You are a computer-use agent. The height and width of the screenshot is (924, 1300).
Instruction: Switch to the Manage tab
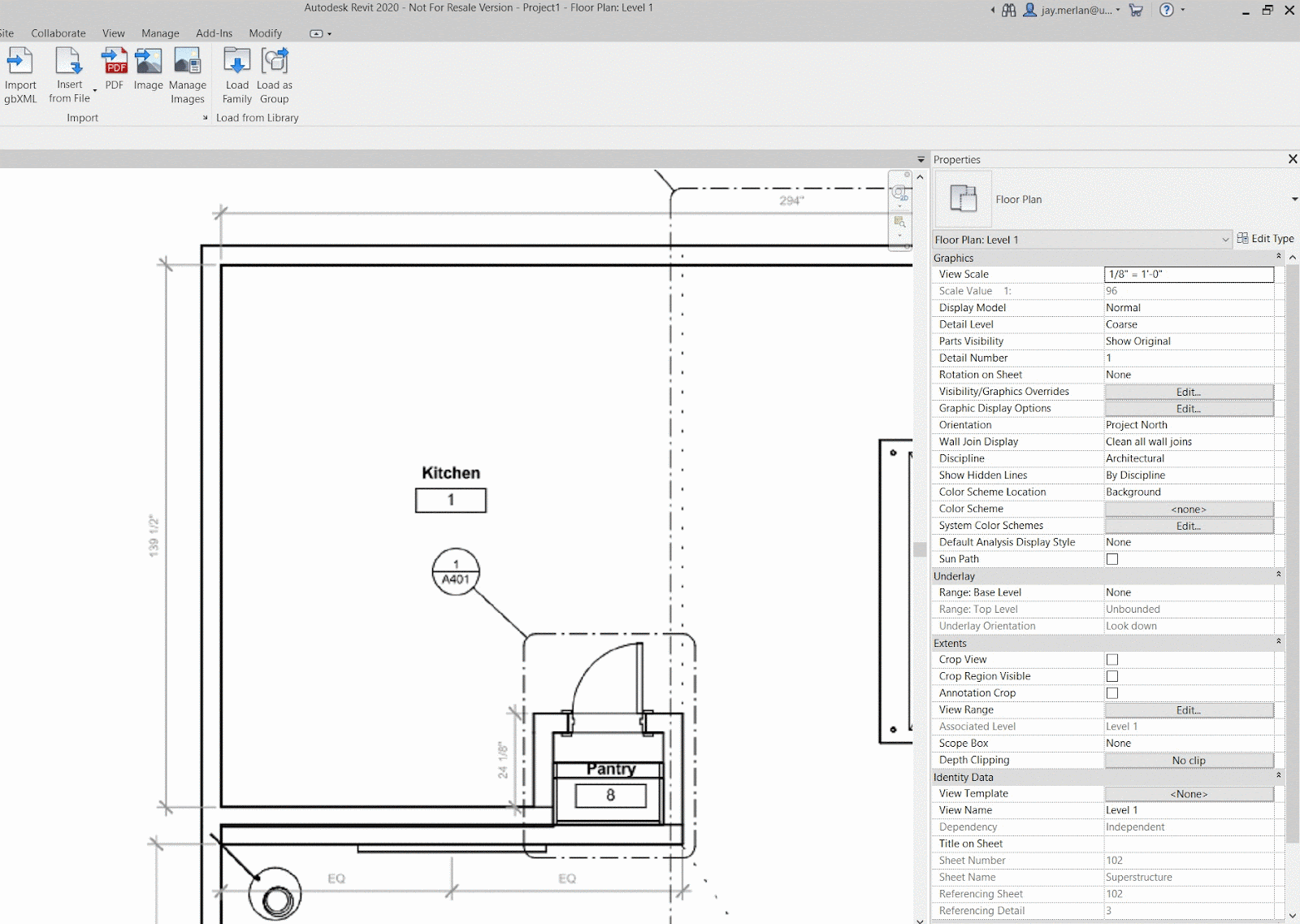point(160,33)
